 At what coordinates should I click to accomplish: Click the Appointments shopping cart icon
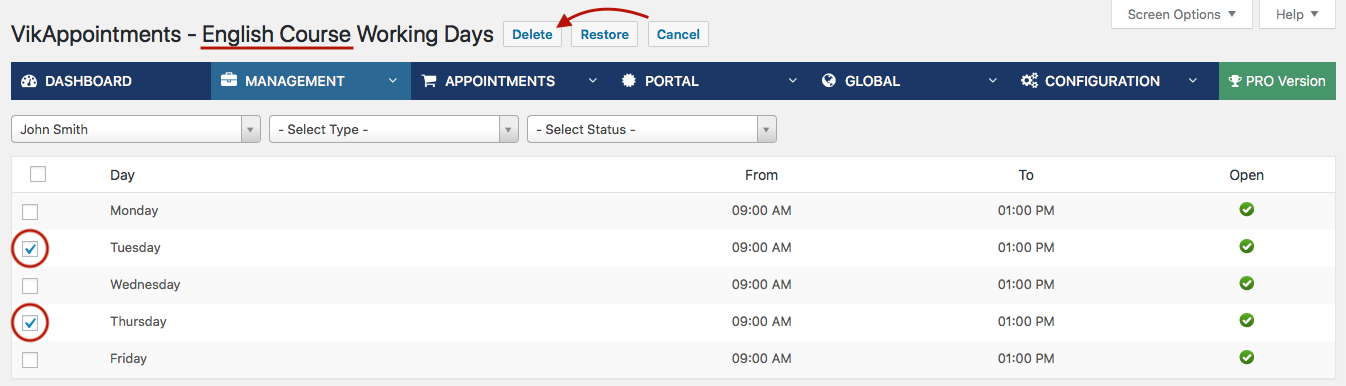pos(430,81)
